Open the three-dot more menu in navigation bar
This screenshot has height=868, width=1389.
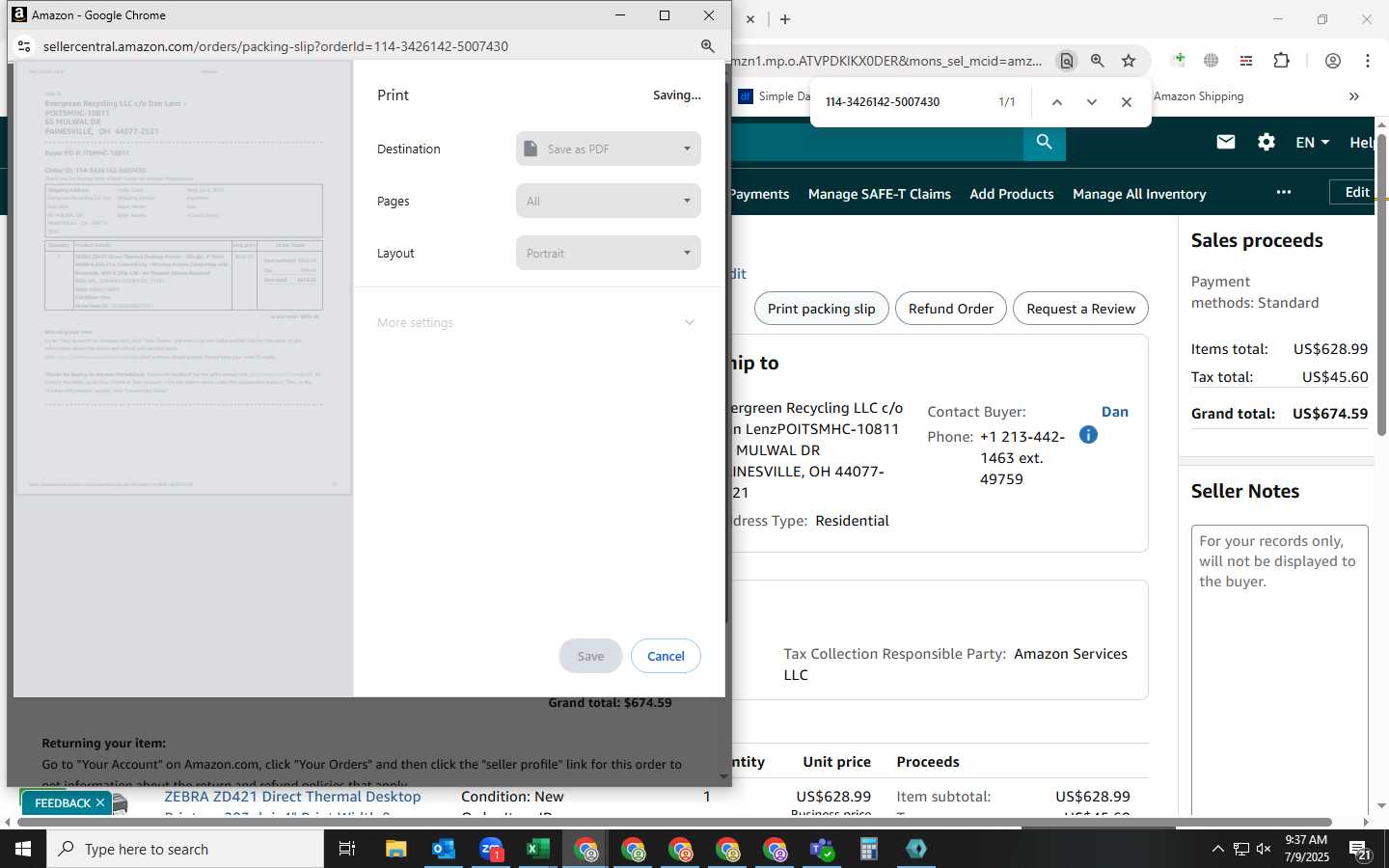[x=1284, y=192]
